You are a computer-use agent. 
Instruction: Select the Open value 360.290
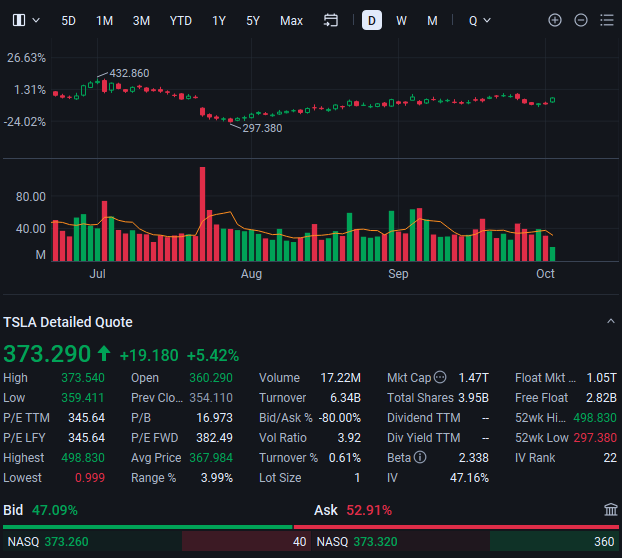pos(211,378)
